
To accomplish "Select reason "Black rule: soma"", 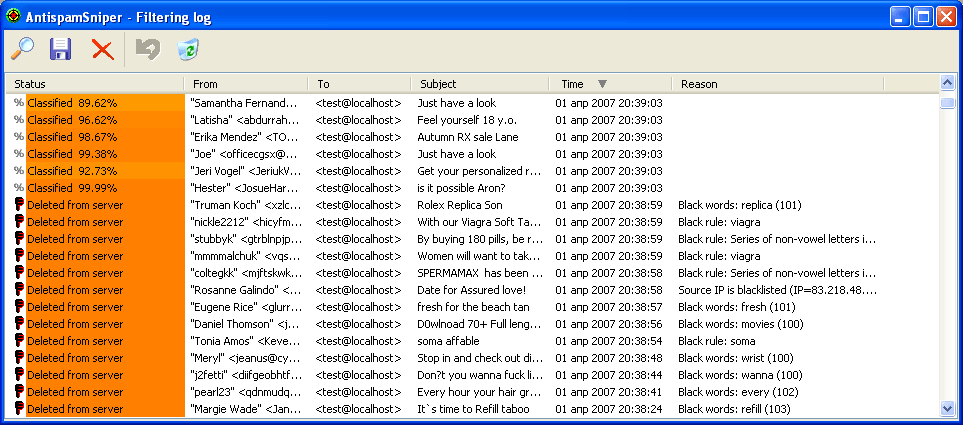I will point(717,340).
